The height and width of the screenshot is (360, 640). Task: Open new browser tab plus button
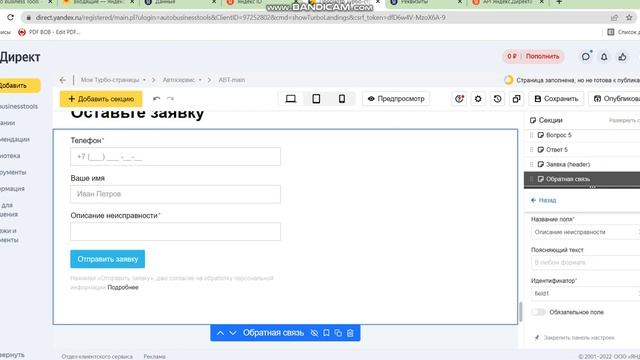click(559, 2)
